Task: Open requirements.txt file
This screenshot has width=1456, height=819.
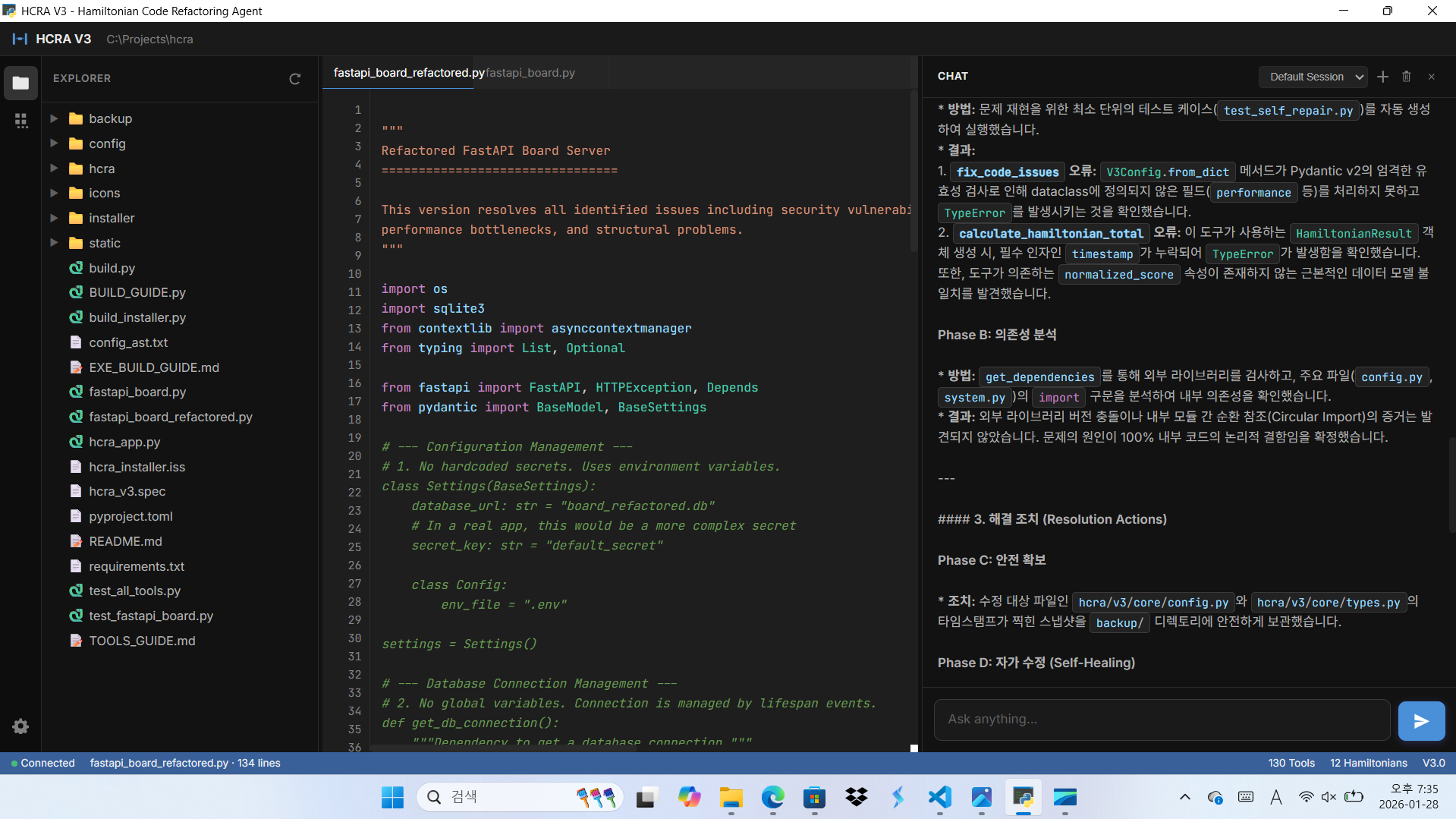Action: pos(180,566)
